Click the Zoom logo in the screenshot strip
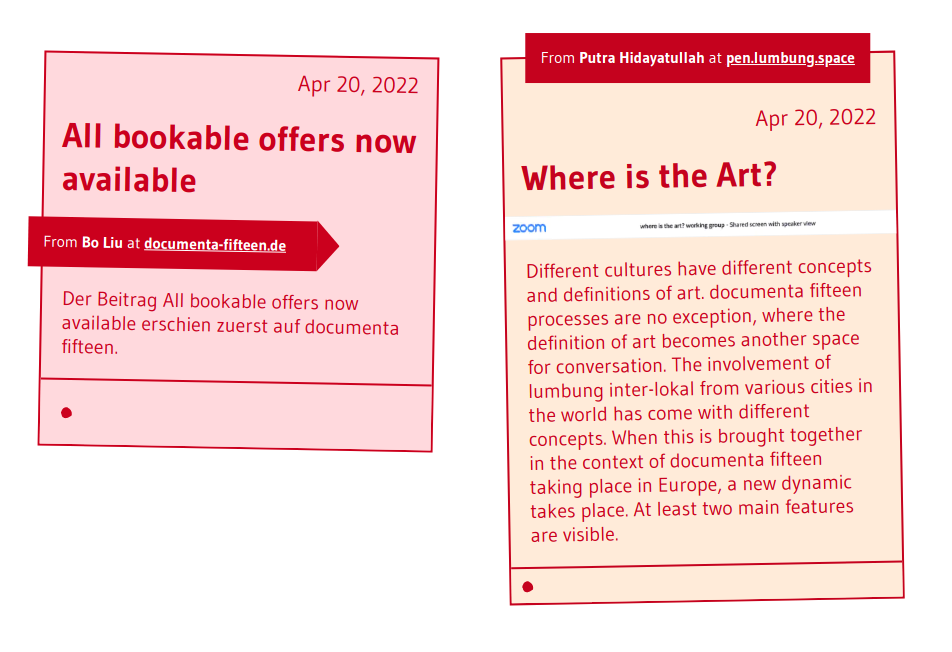Viewport: 952px width, 652px height. click(529, 228)
